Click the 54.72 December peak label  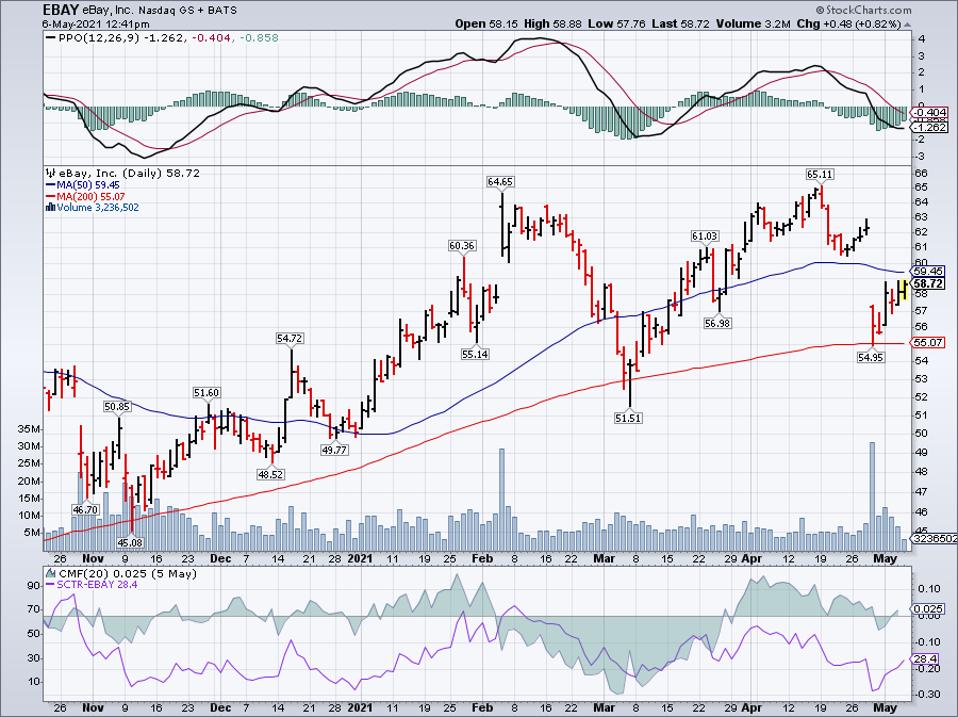click(290, 338)
